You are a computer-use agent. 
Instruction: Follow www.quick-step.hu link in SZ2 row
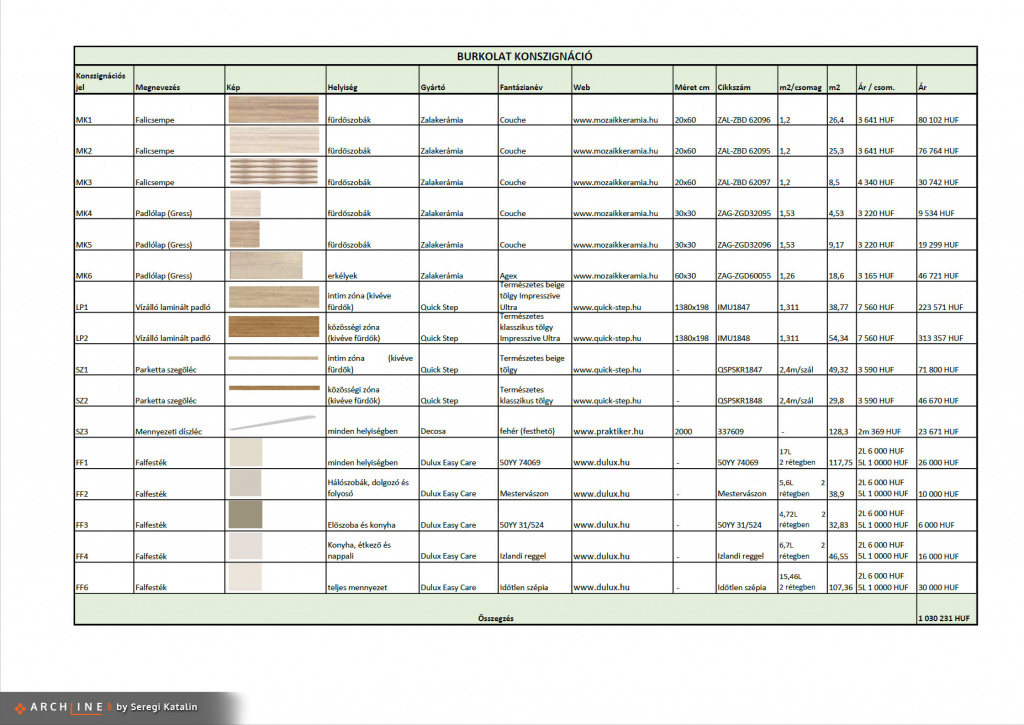(x=607, y=400)
